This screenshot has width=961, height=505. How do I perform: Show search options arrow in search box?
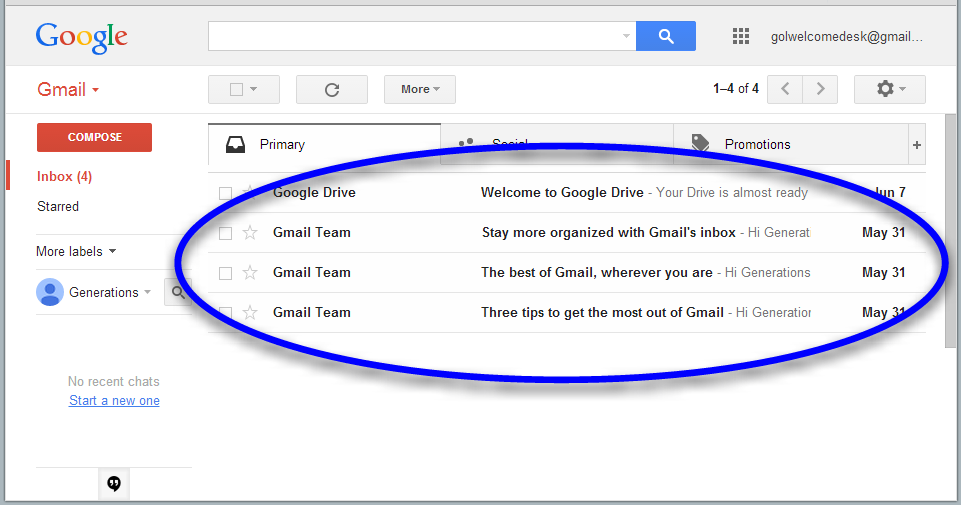coord(626,36)
